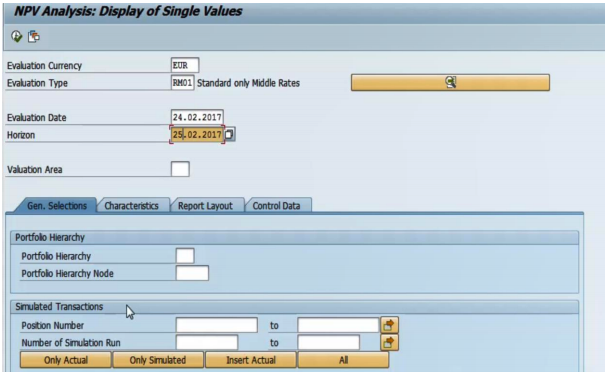This screenshot has width=608, height=372.
Task: Click the Evaluation Type label
Action: [x=37, y=83]
